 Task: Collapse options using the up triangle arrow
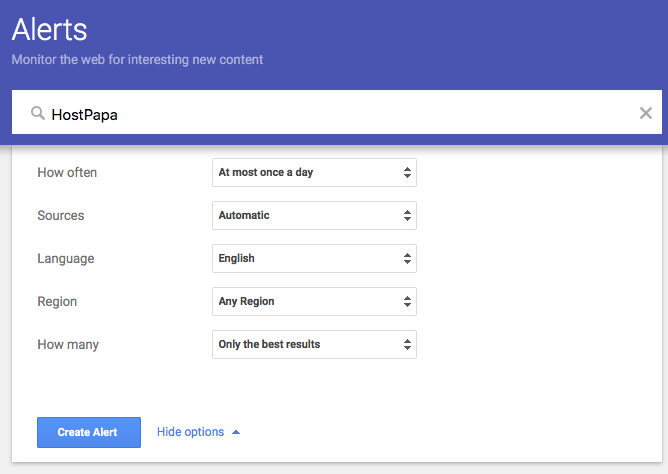tap(236, 432)
